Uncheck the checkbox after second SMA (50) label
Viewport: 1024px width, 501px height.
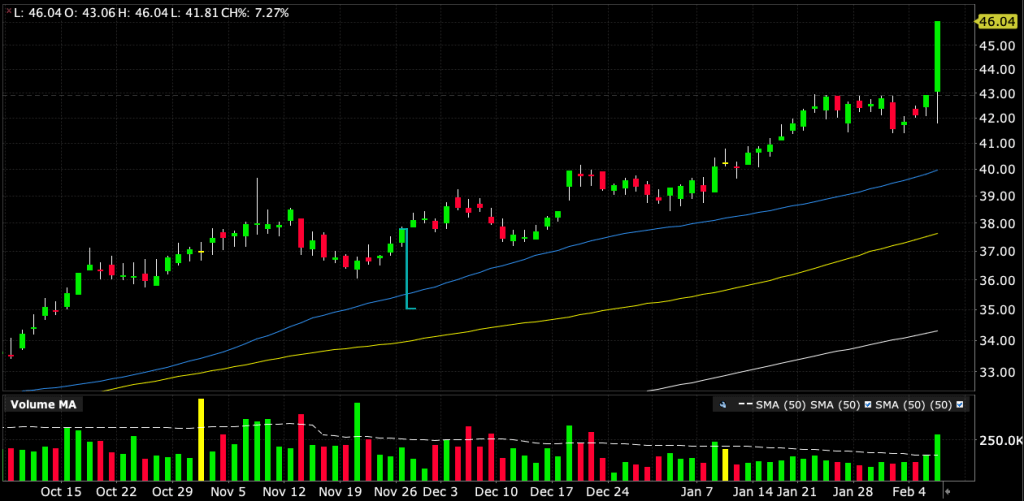[x=868, y=405]
